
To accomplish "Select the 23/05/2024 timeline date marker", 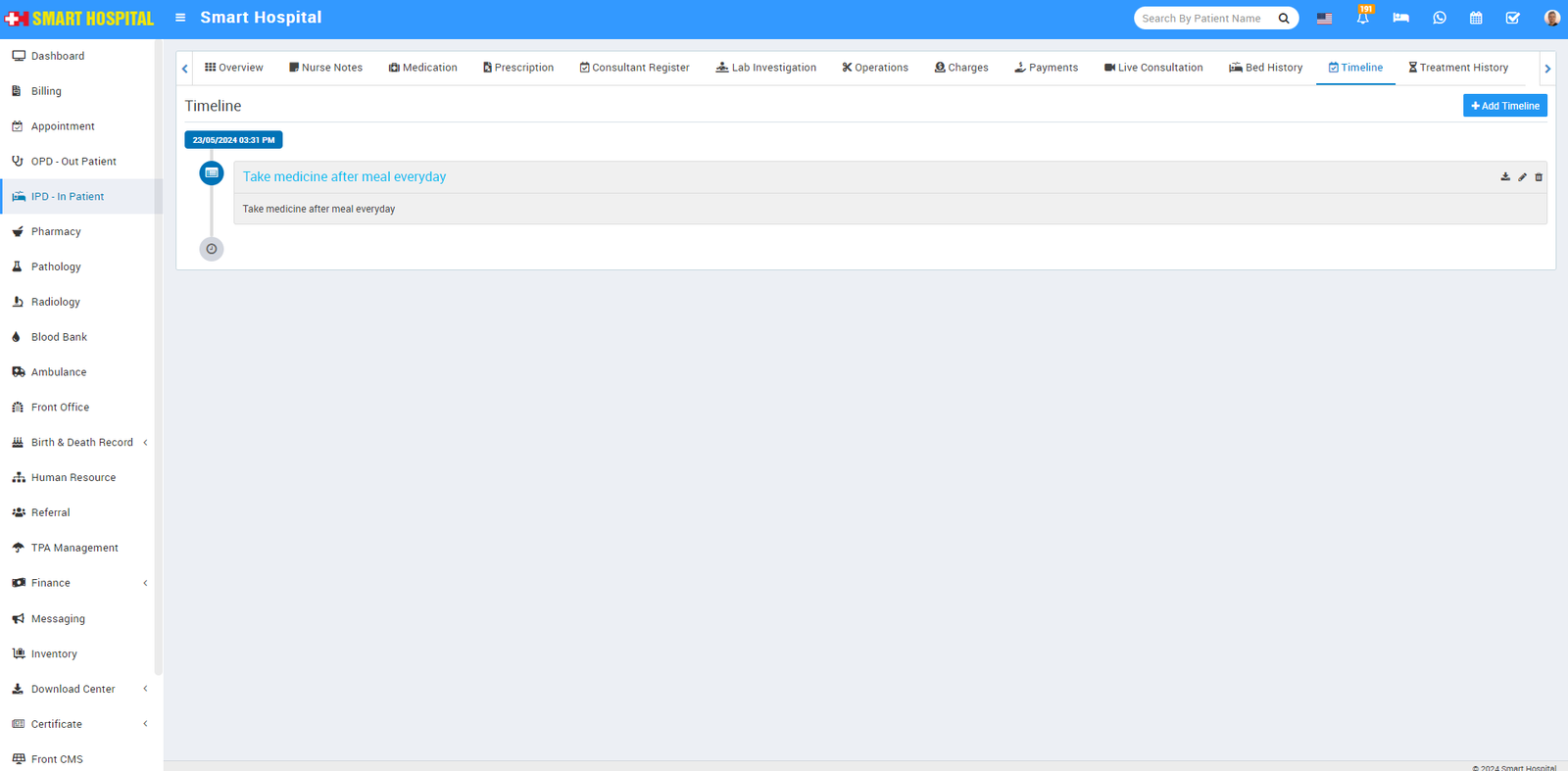I will pos(233,140).
